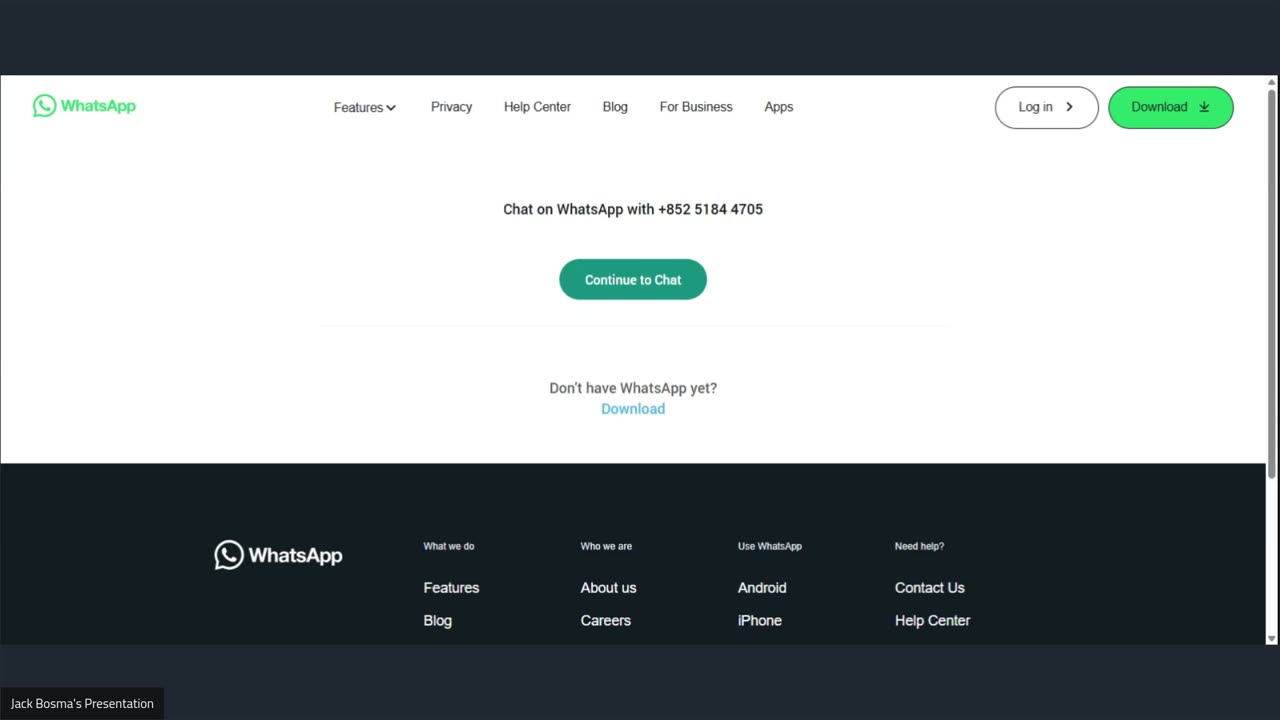This screenshot has width=1280, height=720.
Task: Click the WhatsApp logo in the header
Action: [84, 106]
